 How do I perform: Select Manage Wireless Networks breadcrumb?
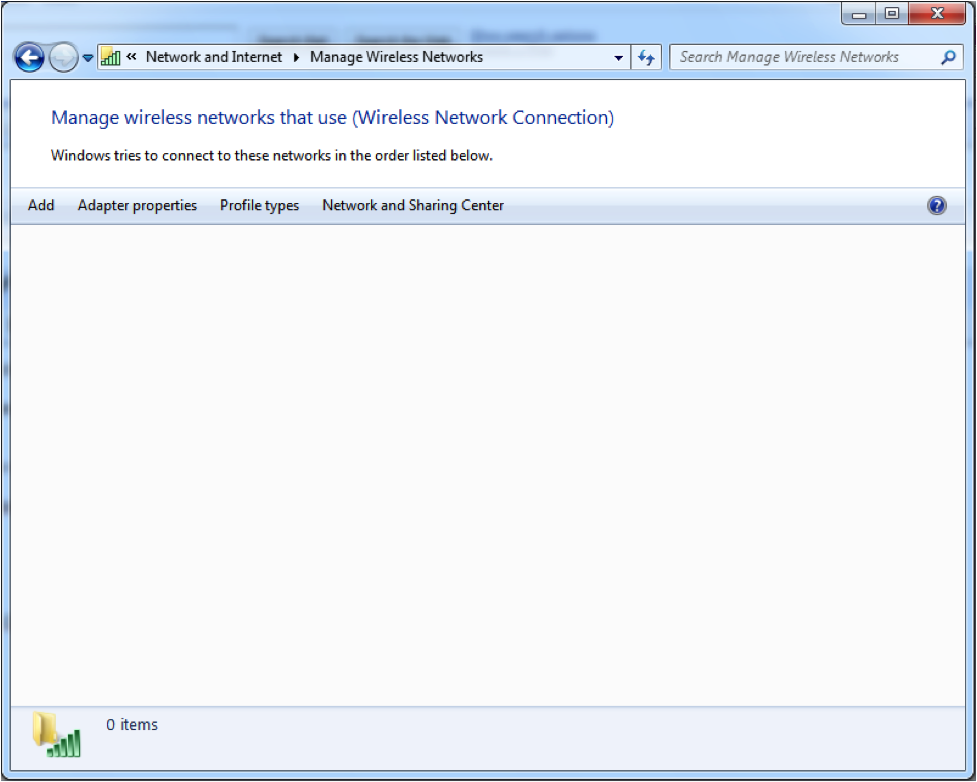(x=396, y=57)
